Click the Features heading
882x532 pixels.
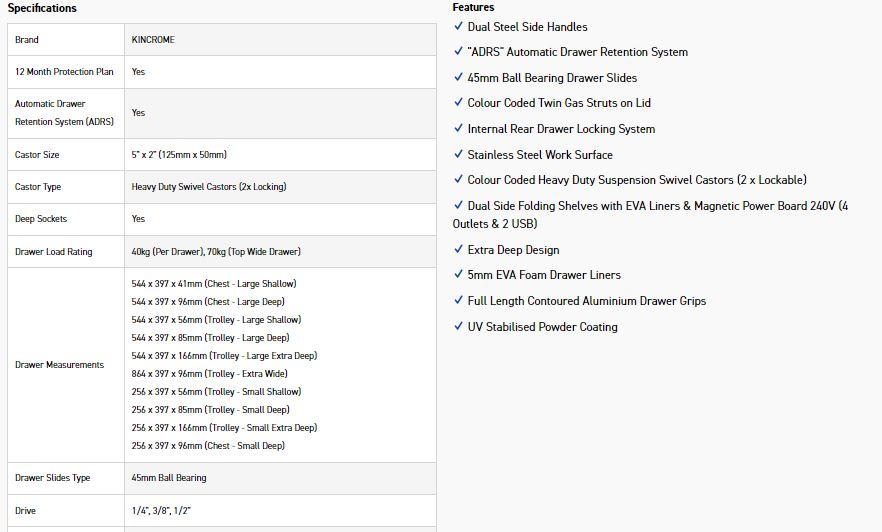[473, 7]
